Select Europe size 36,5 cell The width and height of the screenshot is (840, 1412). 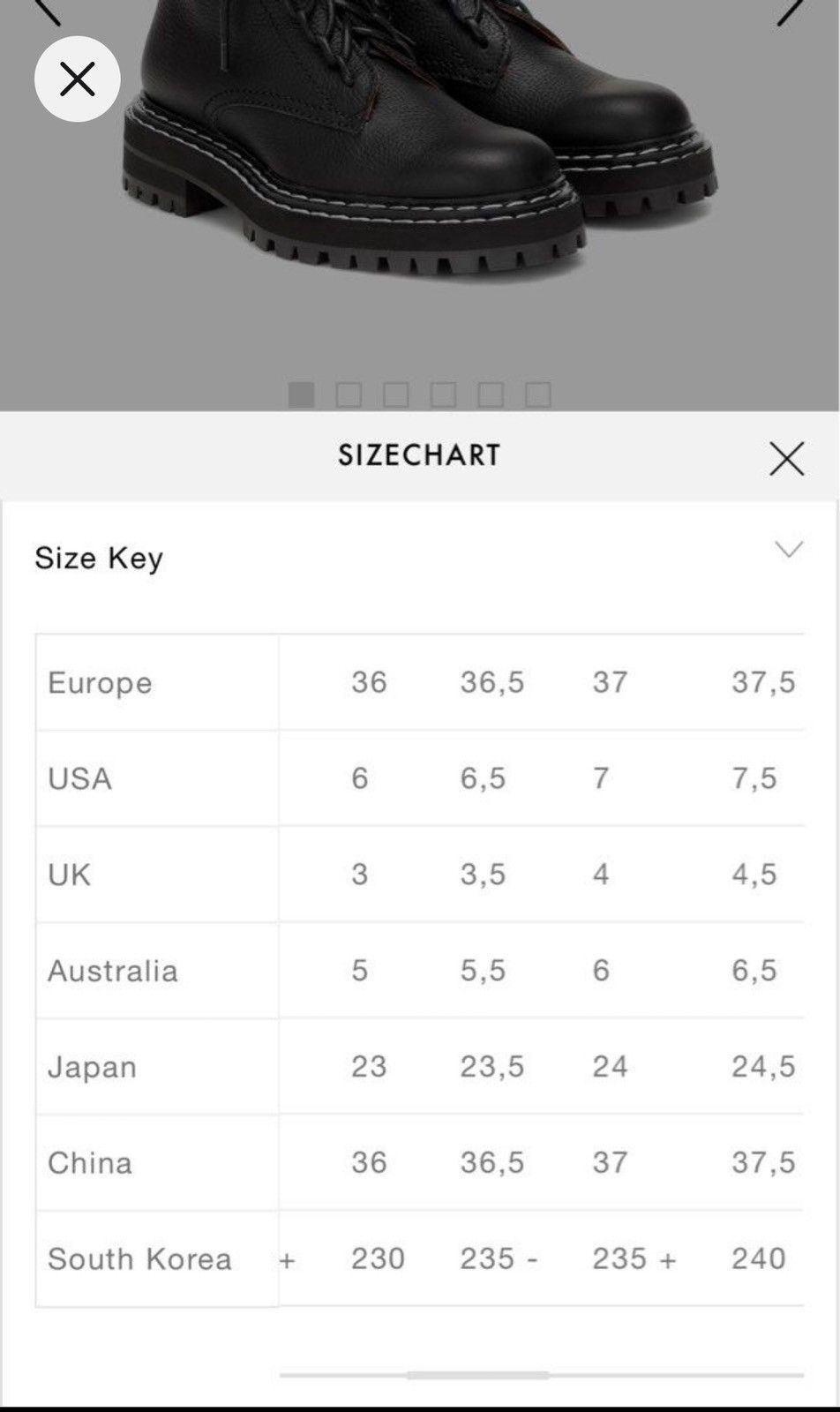pos(492,682)
